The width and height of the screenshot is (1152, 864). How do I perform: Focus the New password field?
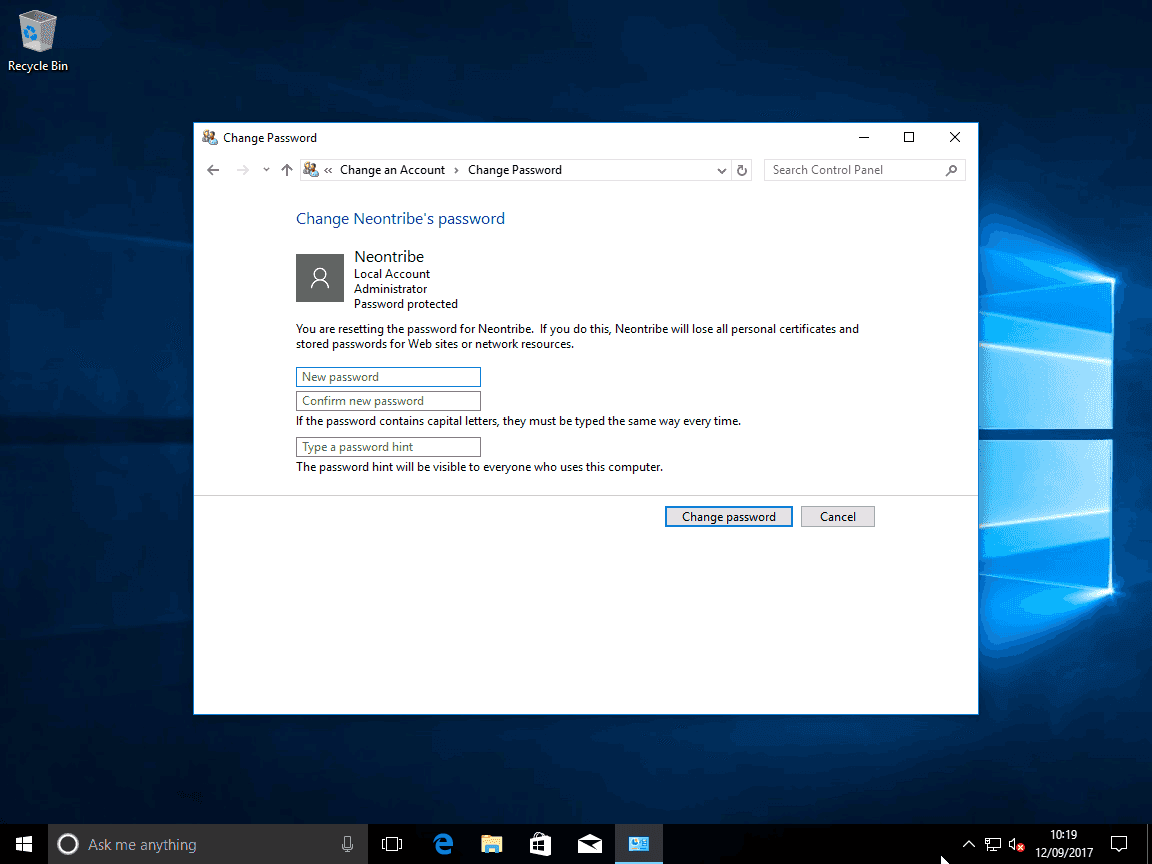coord(388,377)
